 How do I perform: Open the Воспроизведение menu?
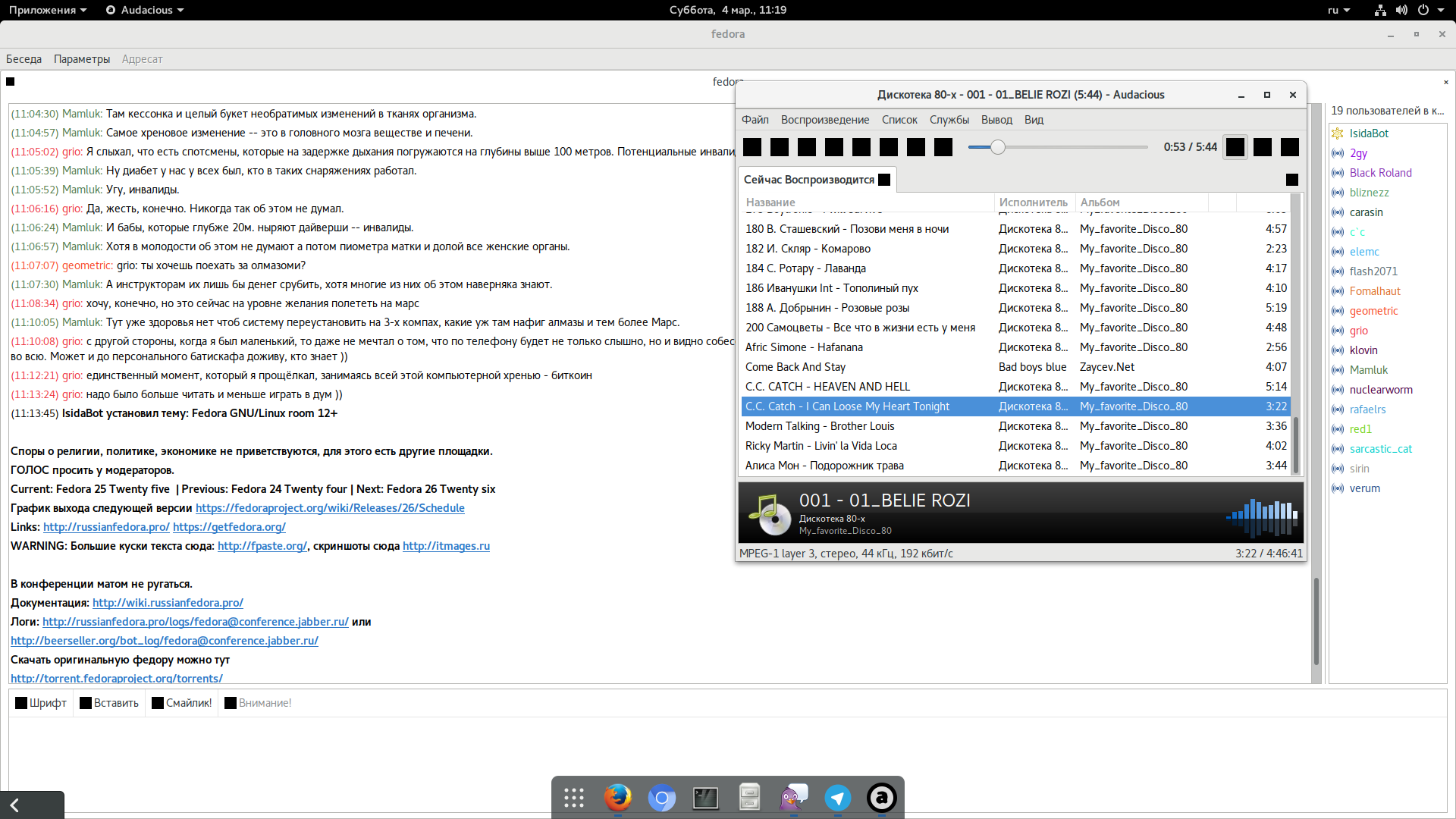tap(825, 120)
